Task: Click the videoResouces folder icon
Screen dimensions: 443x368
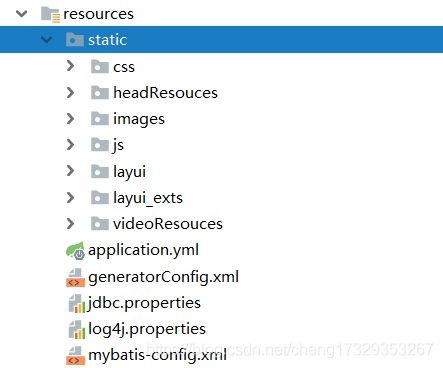Action: (100, 223)
